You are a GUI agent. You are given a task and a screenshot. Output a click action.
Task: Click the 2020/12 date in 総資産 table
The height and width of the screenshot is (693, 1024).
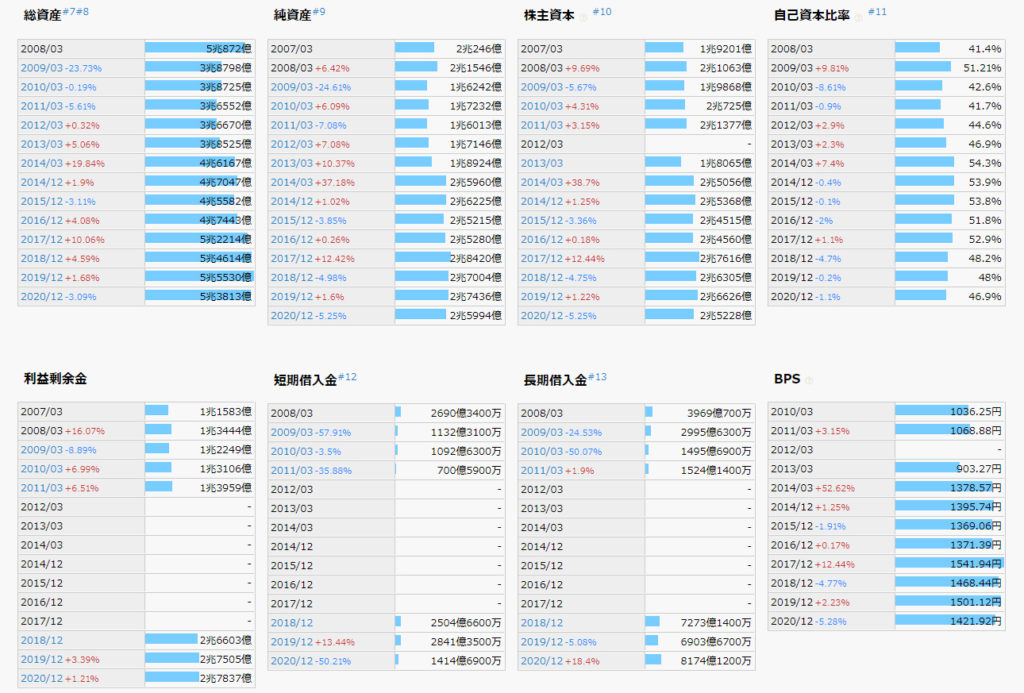[41, 297]
